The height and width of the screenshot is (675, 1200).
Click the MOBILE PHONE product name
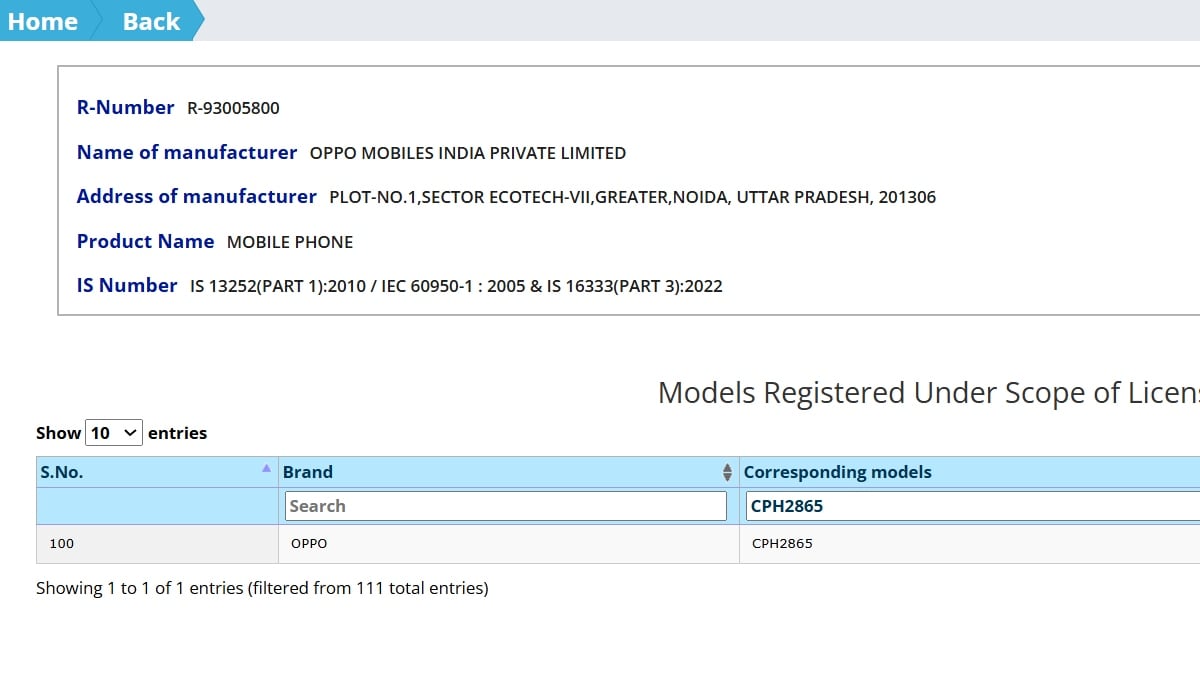point(290,242)
